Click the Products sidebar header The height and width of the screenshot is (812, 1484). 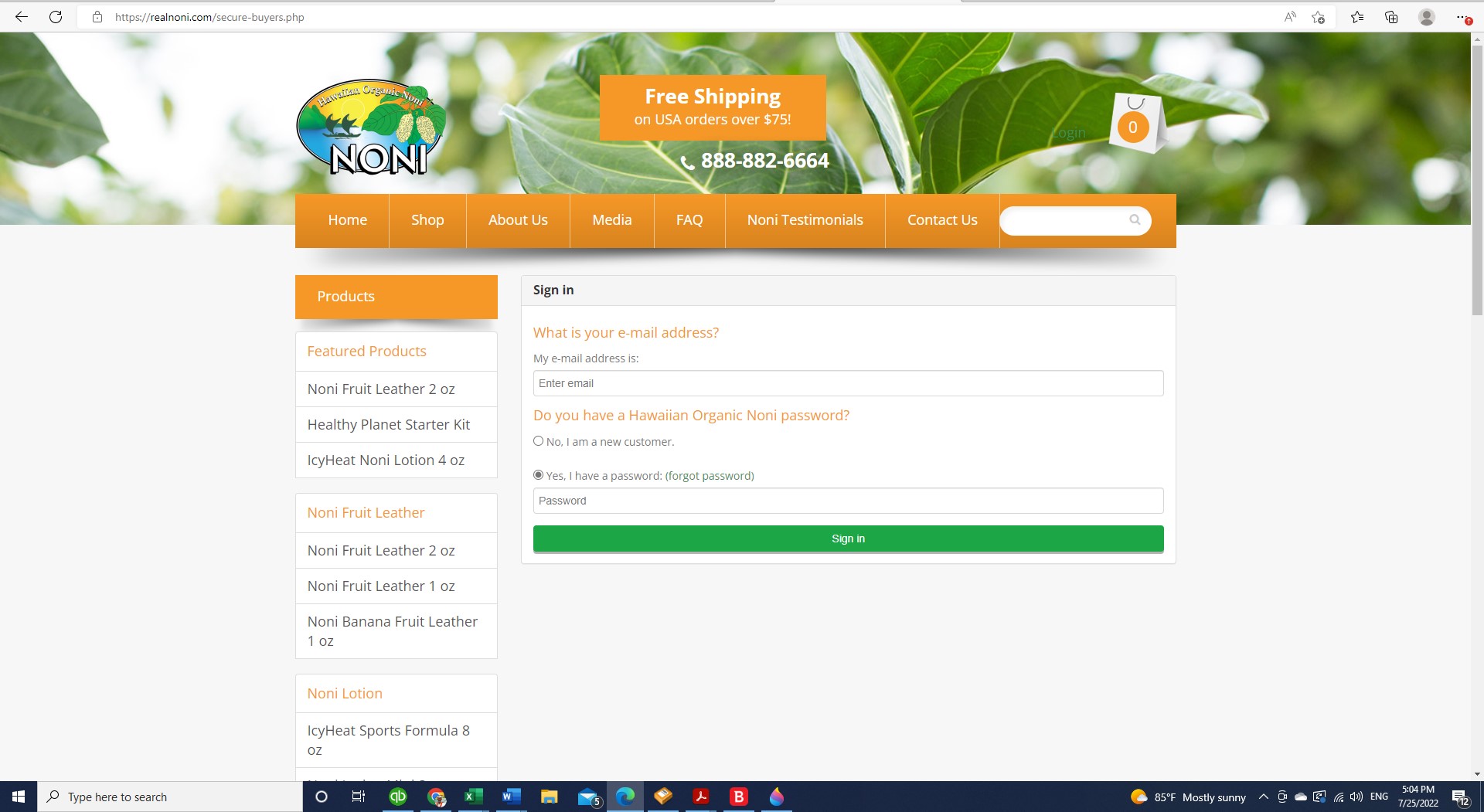(x=397, y=297)
